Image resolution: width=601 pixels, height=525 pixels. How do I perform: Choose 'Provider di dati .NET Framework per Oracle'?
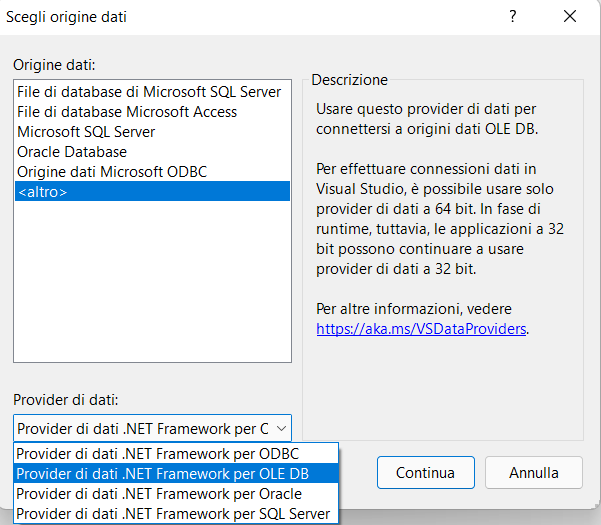[x=176, y=494]
